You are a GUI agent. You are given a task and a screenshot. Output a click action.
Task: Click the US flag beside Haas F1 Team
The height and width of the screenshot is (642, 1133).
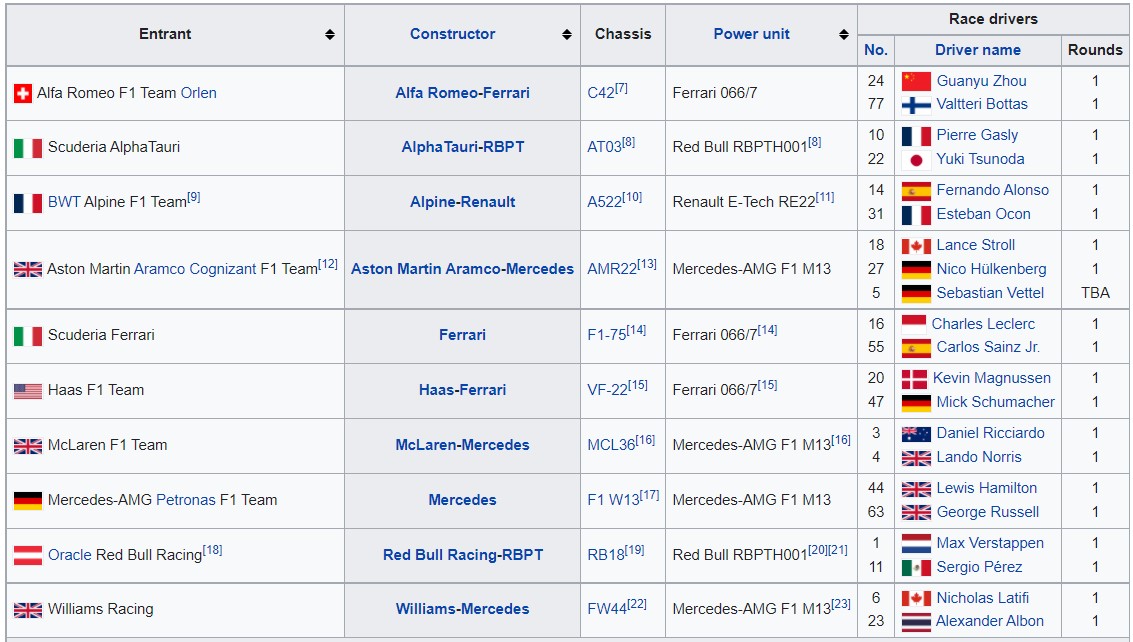tap(27, 391)
